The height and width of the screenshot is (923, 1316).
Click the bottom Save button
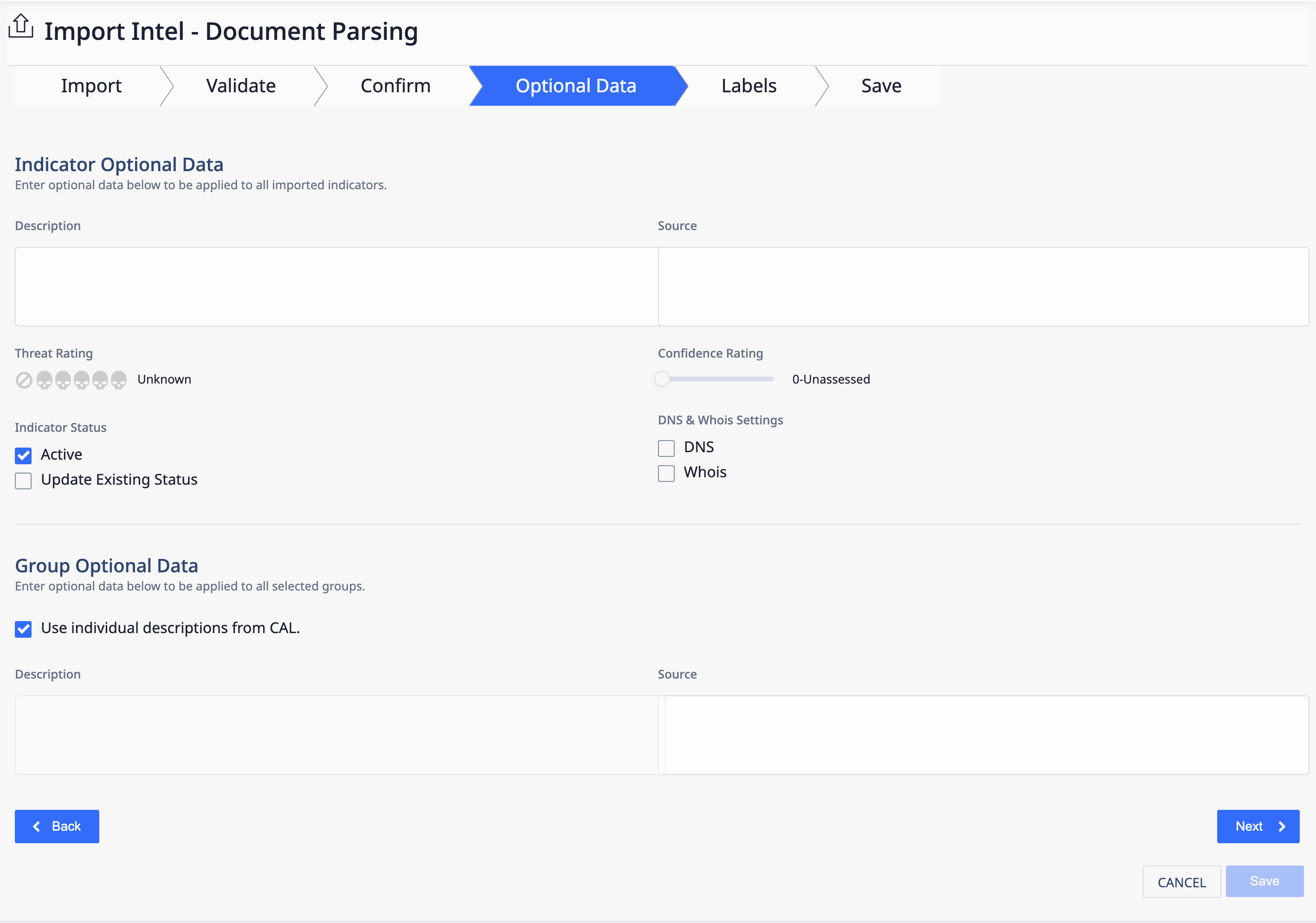coord(1264,881)
